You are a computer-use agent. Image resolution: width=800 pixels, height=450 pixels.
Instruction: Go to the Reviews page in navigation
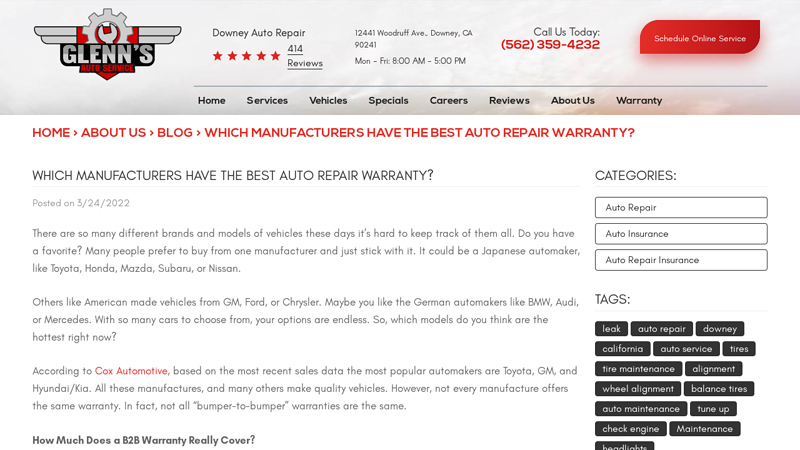509,101
